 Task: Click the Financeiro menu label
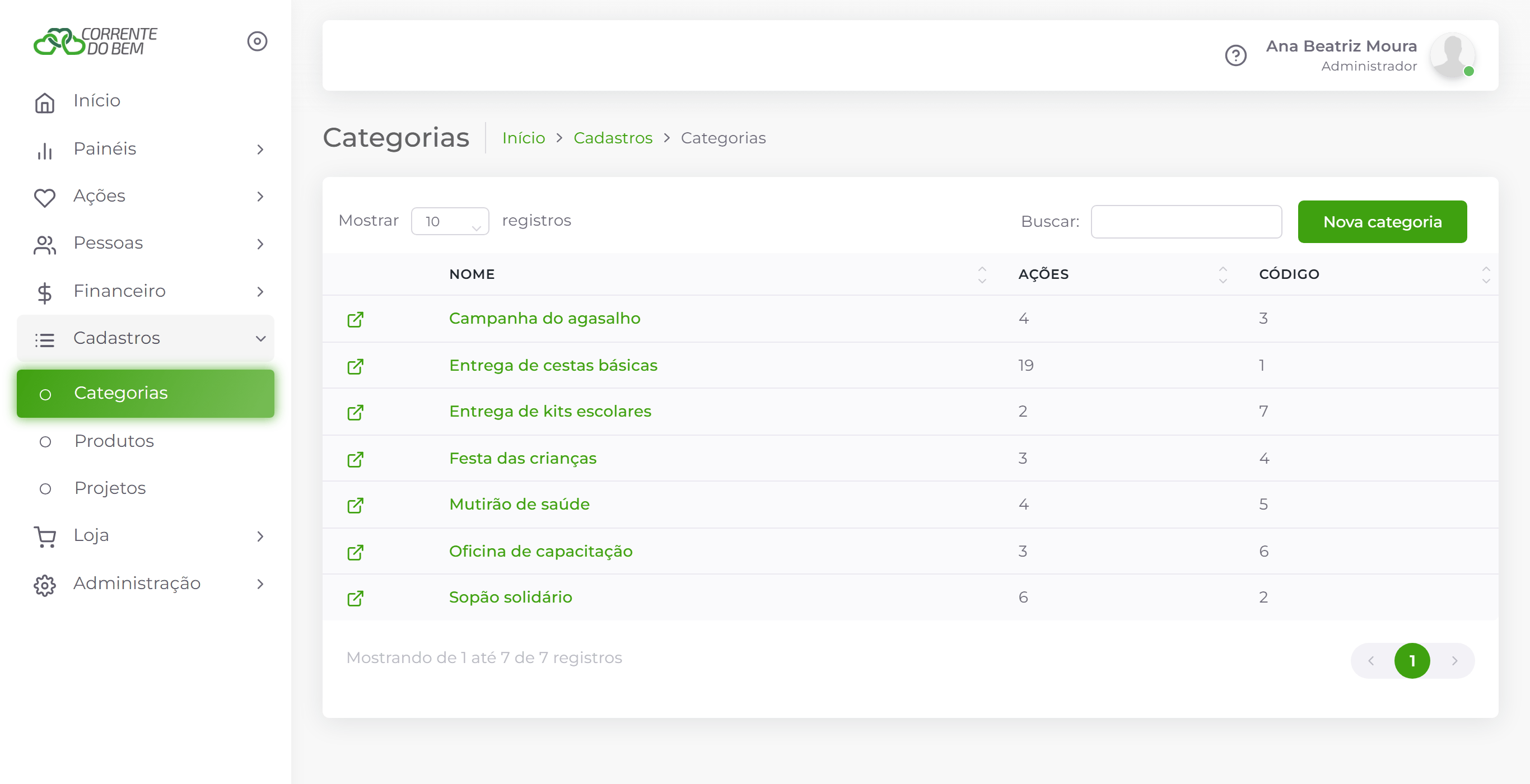click(x=119, y=291)
